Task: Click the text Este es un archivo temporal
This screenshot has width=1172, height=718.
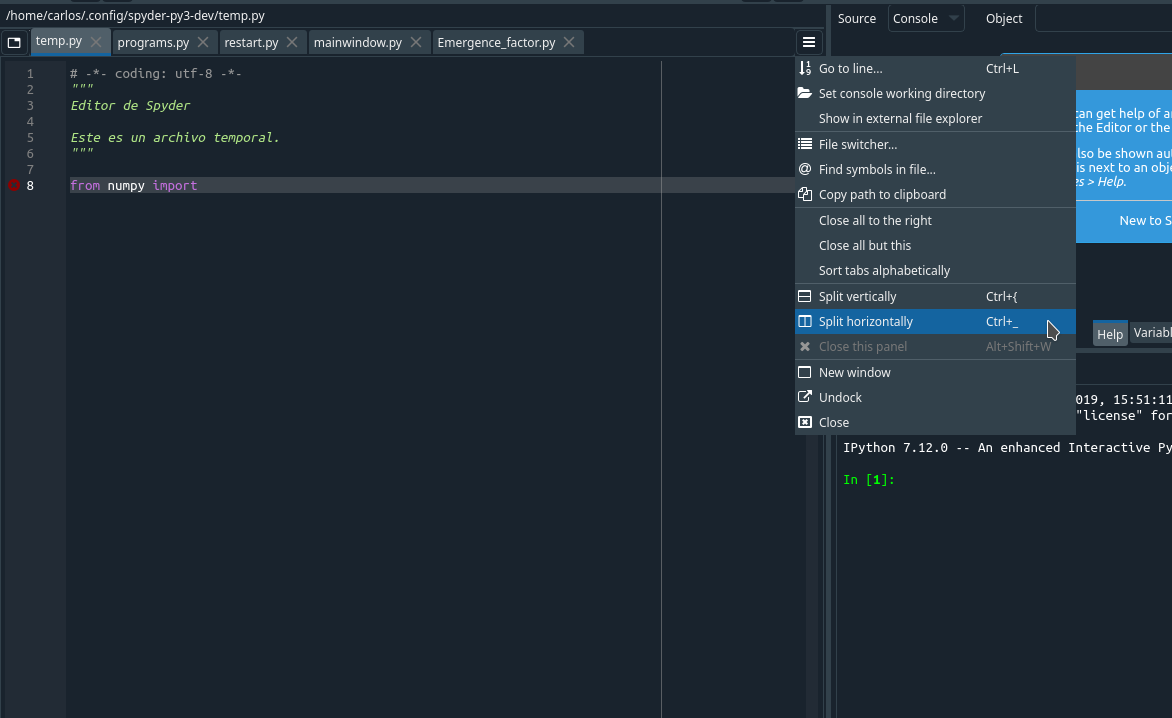Action: [175, 137]
